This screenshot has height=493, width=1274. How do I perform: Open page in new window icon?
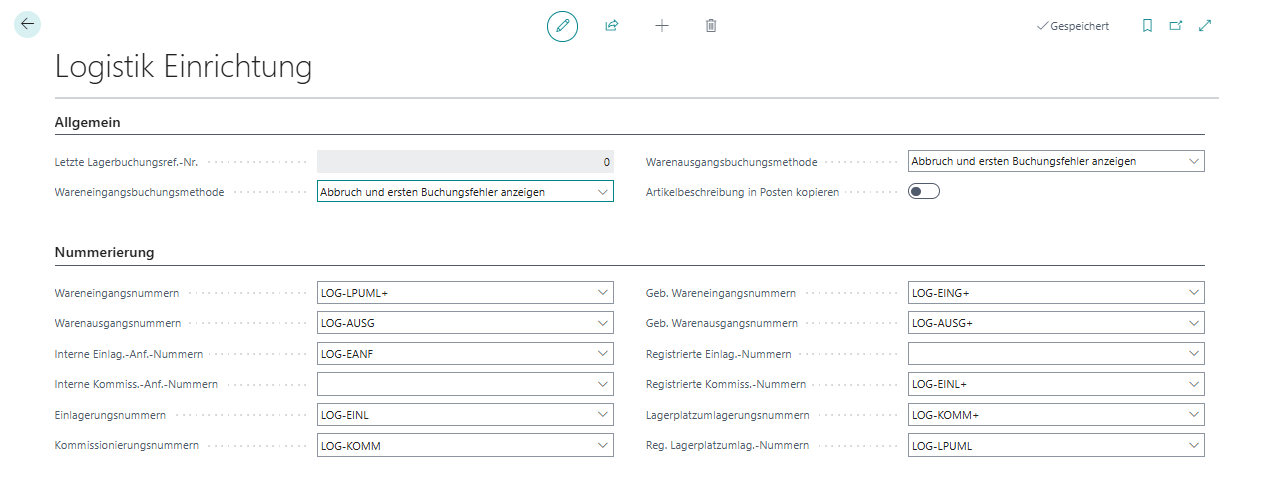tap(1176, 26)
